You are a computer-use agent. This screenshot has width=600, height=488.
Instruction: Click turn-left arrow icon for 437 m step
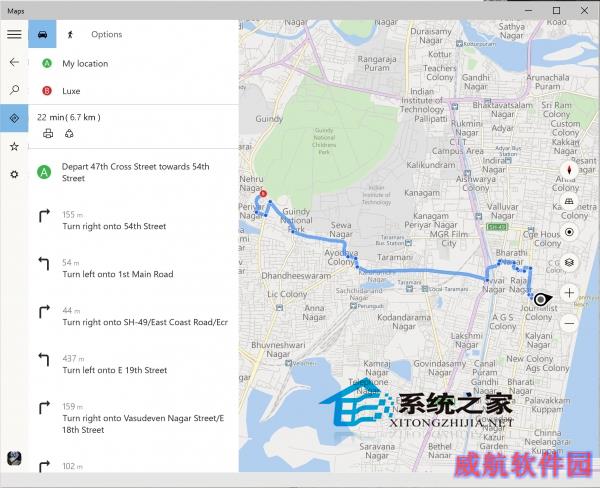click(44, 360)
